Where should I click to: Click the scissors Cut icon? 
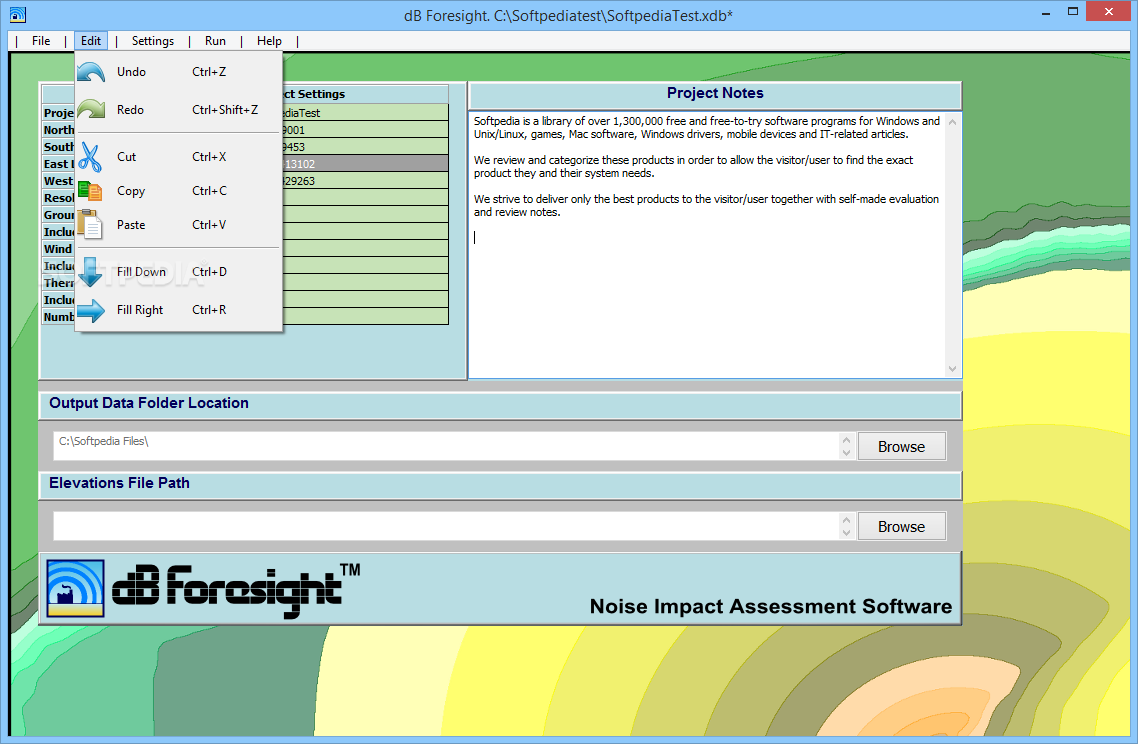pos(90,157)
